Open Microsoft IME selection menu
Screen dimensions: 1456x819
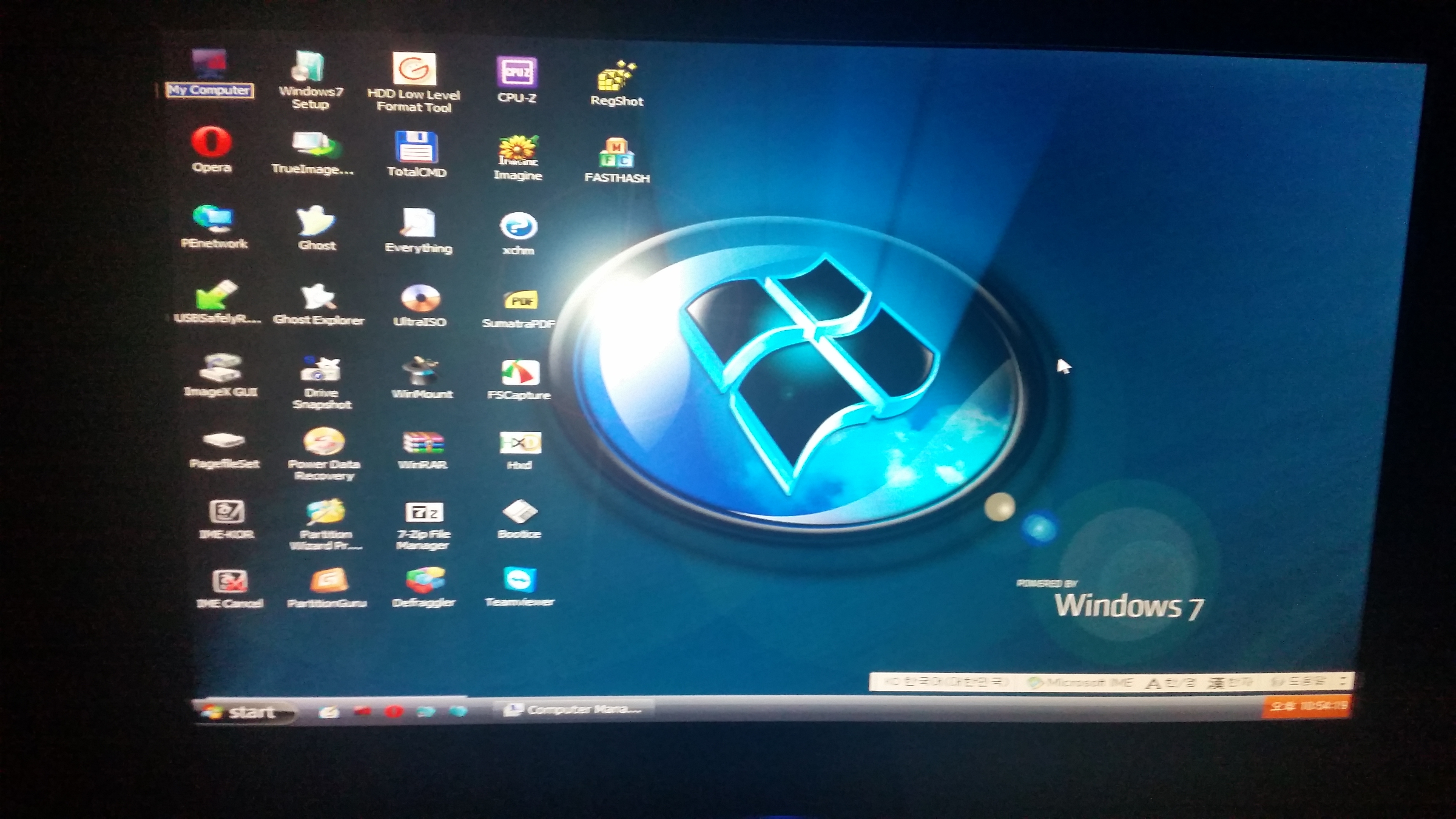[1081, 683]
